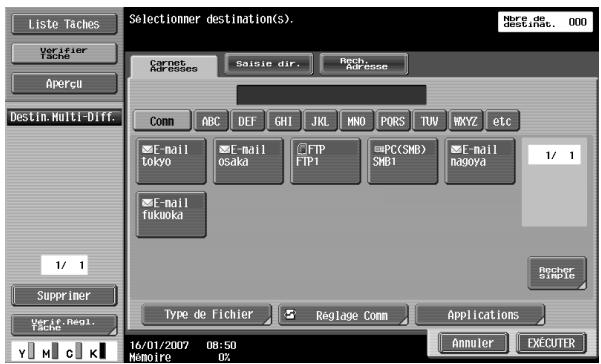Open the Liste Tâches job list
This screenshot has width=601, height=364.
64,24
